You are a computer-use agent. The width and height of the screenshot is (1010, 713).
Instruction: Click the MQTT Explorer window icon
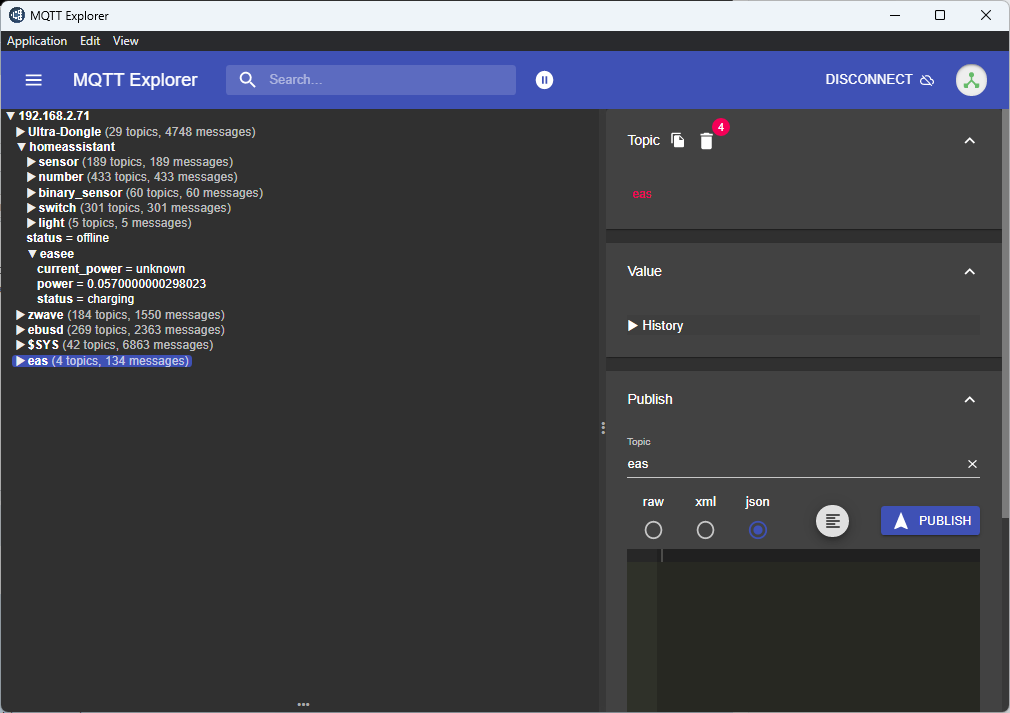17,15
